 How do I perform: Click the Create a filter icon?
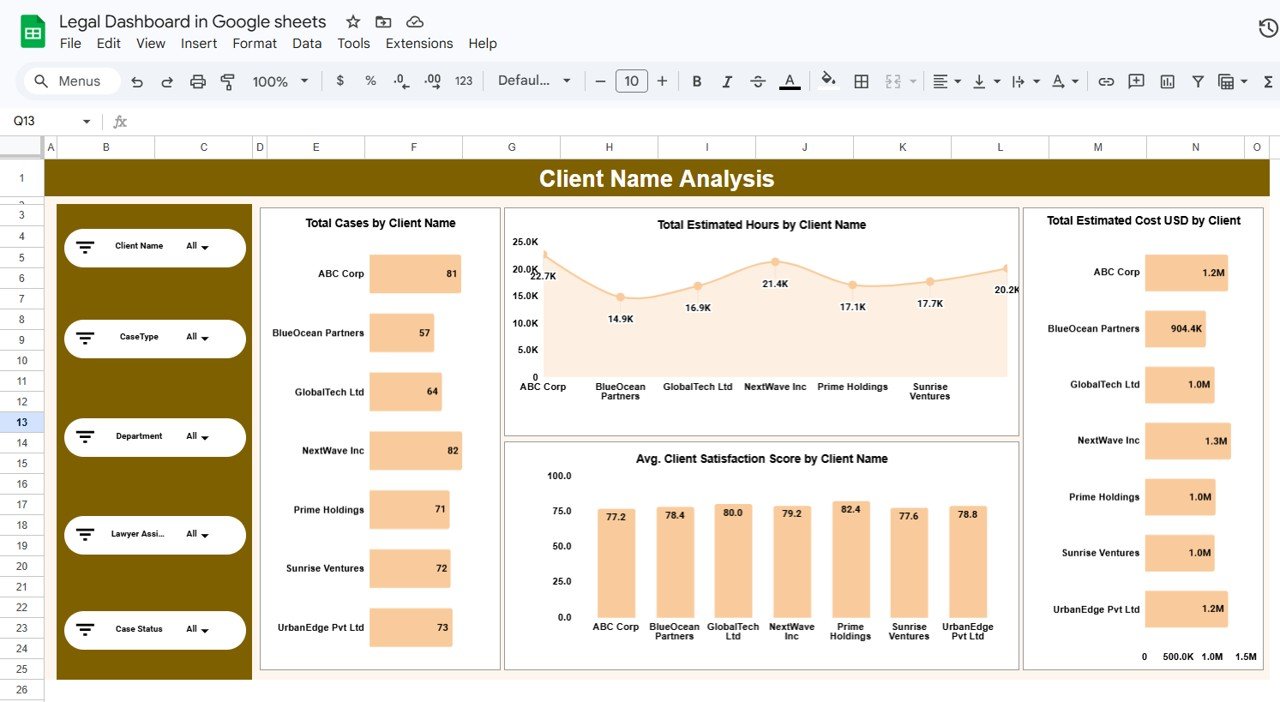1198,81
